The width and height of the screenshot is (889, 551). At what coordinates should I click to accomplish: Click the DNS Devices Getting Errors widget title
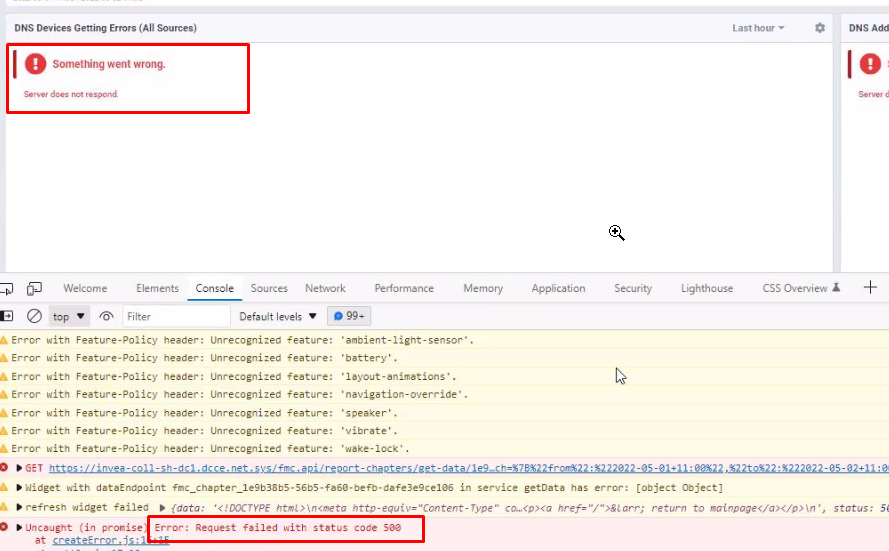[105, 28]
